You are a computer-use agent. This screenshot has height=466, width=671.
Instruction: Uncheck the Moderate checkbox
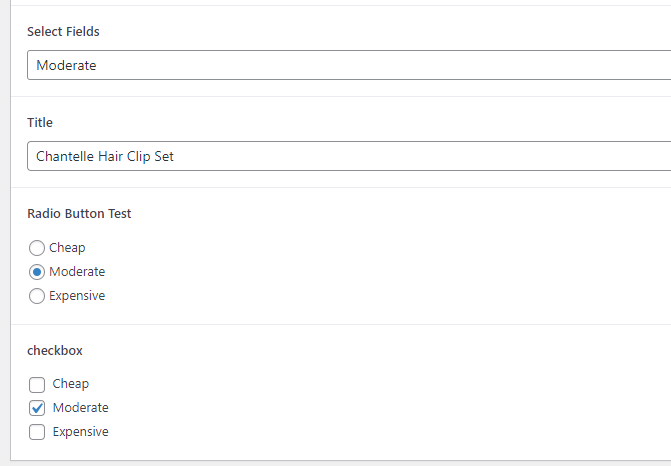[x=37, y=408]
